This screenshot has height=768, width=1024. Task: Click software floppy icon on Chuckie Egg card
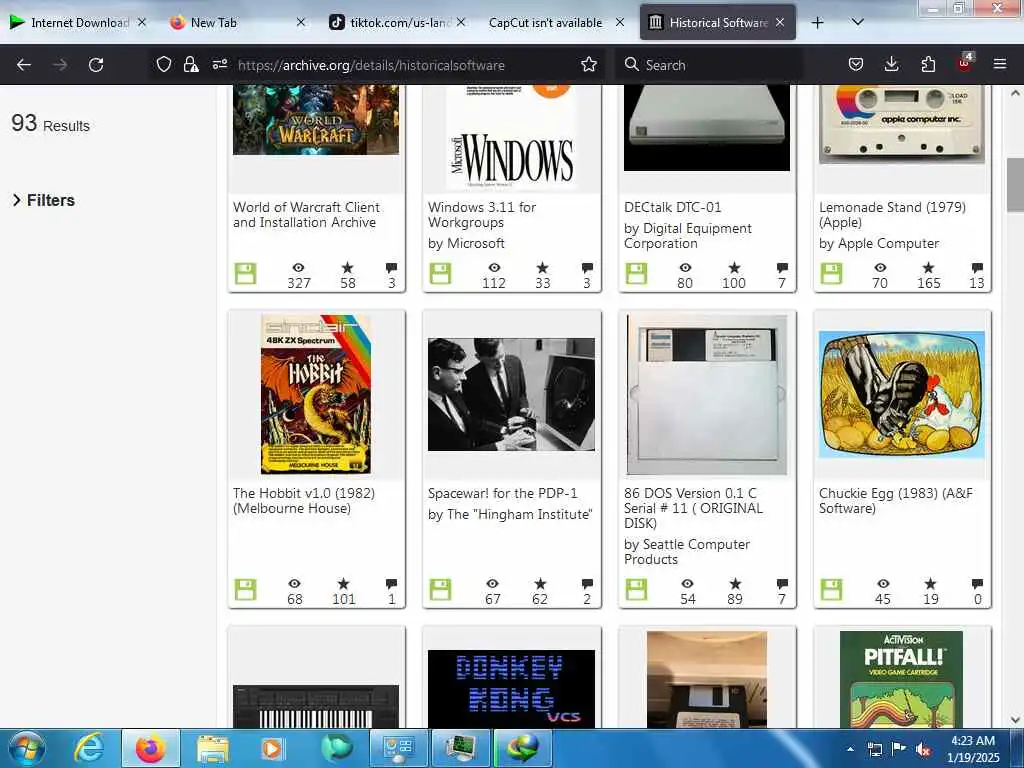[x=831, y=590]
